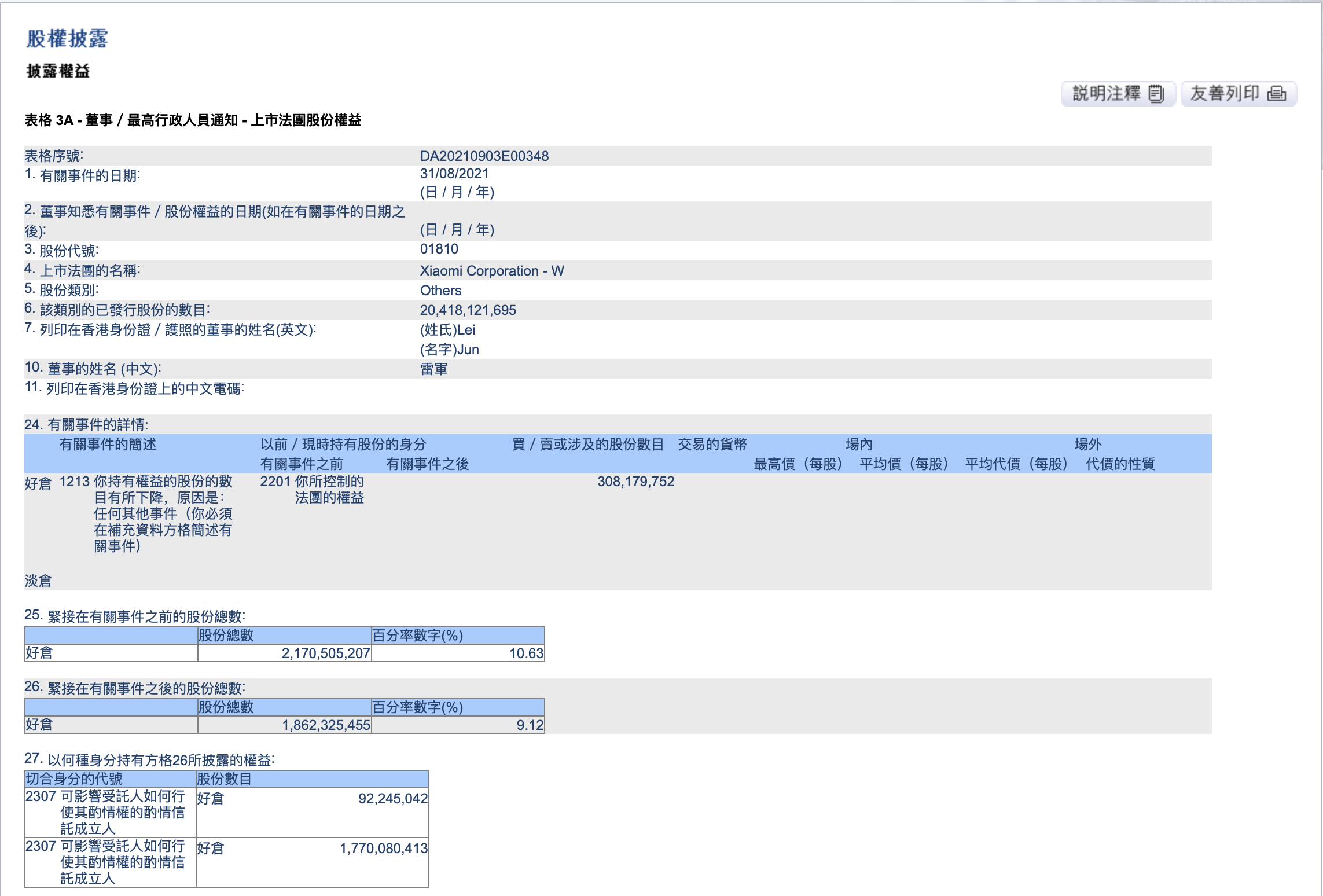Expand the 代價的性質 column header
1323x896 pixels.
click(1124, 463)
